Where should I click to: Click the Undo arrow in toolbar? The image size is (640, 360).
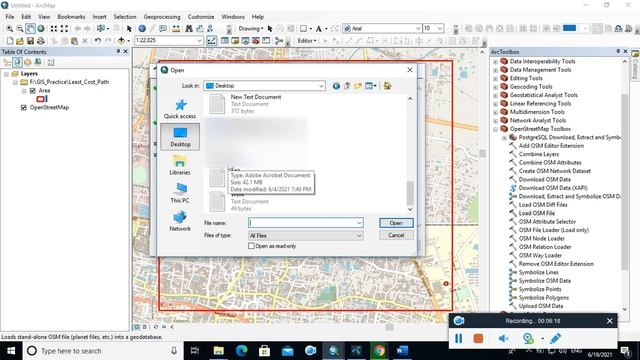(98, 41)
